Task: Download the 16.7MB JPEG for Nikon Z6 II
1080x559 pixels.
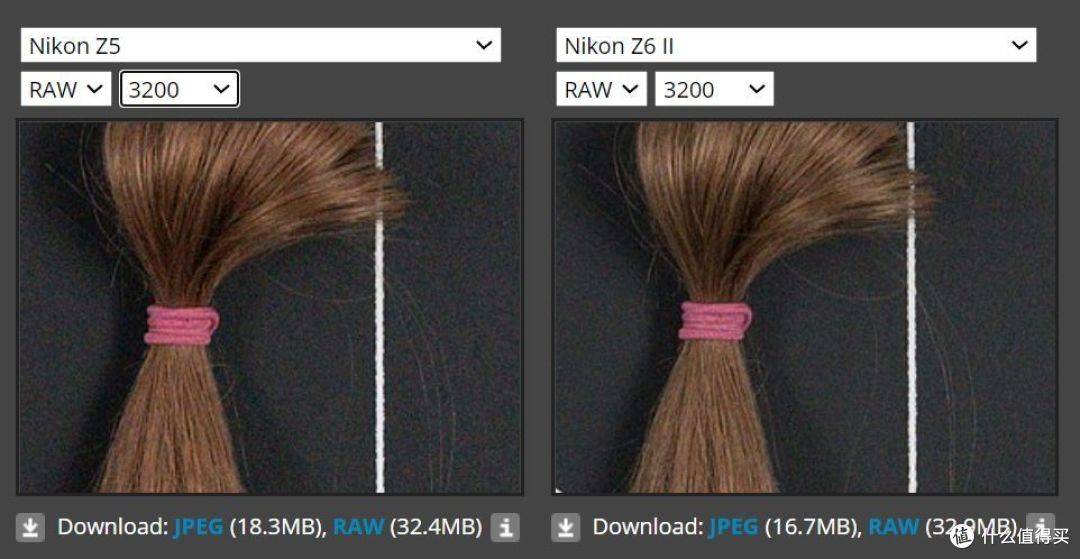Action: point(734,527)
